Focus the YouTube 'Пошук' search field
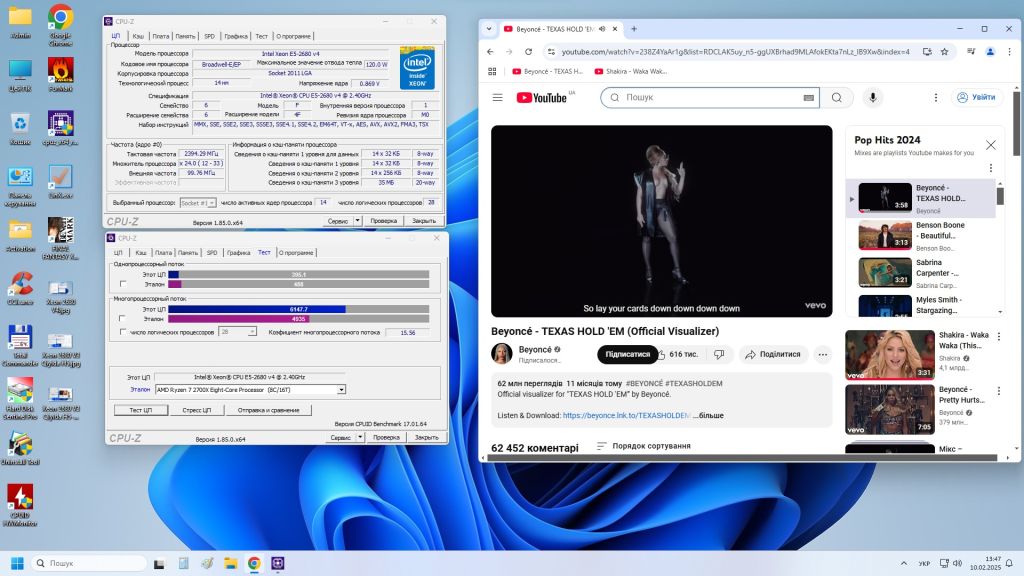The width and height of the screenshot is (1024, 576). [710, 97]
